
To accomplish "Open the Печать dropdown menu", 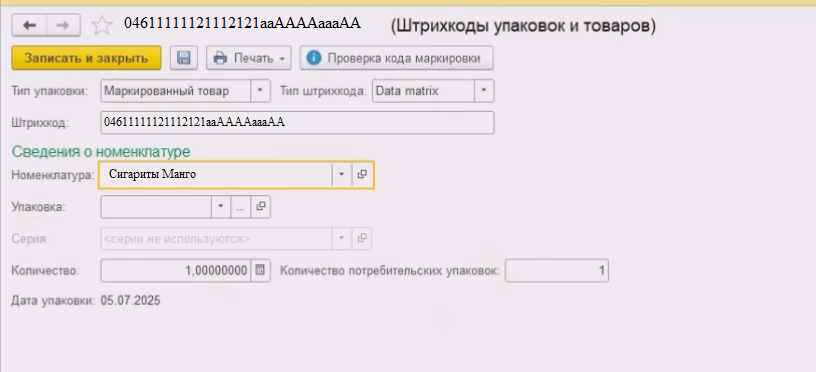I will coord(249,58).
